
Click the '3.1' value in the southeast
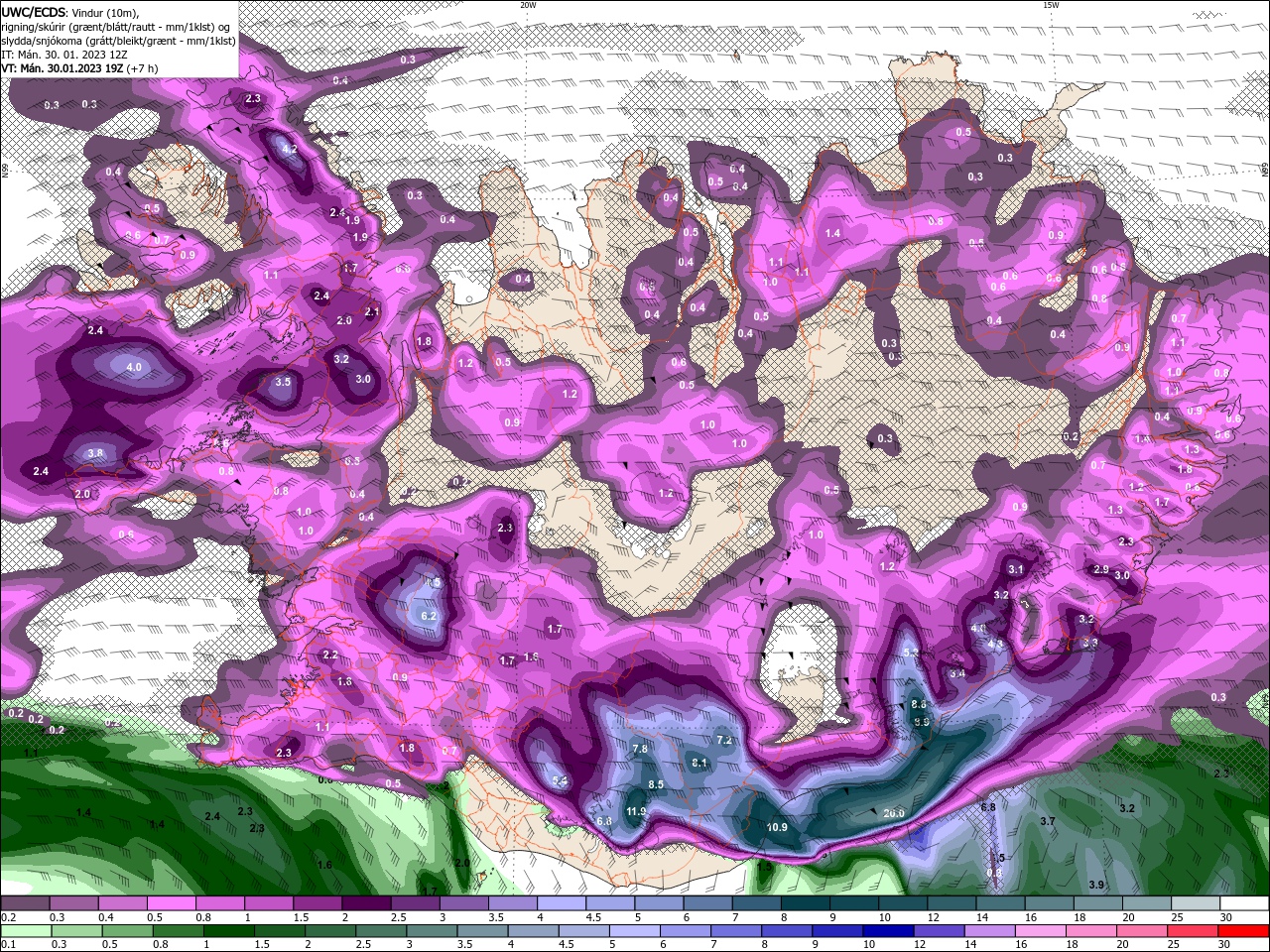pos(1015,569)
